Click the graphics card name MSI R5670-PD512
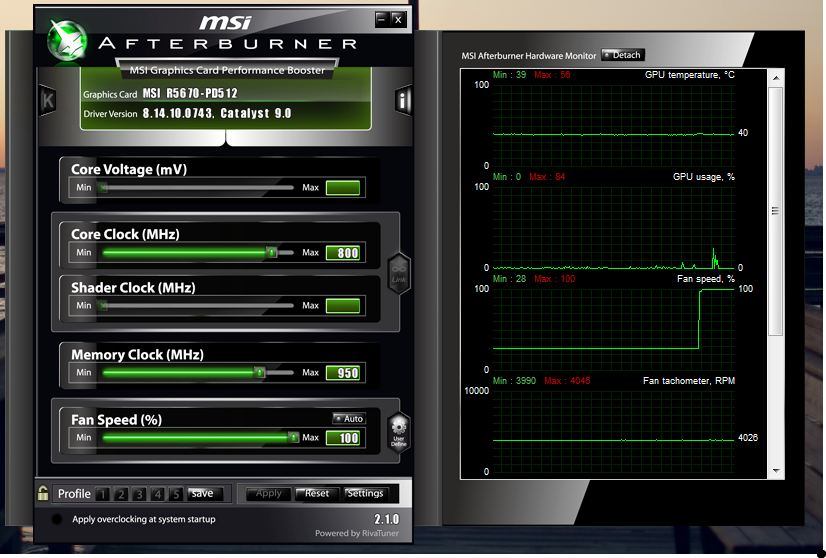The width and height of the screenshot is (826, 558). [190, 93]
